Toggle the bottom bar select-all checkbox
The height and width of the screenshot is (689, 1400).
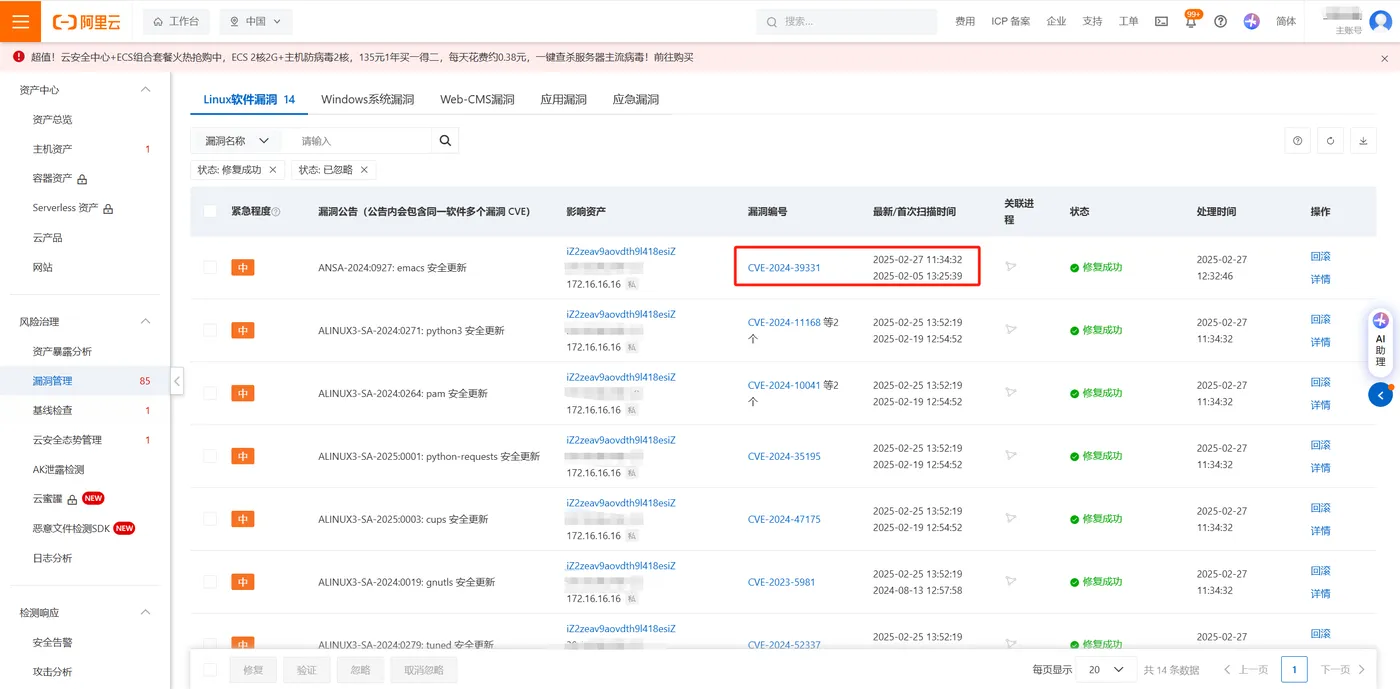click(x=210, y=669)
